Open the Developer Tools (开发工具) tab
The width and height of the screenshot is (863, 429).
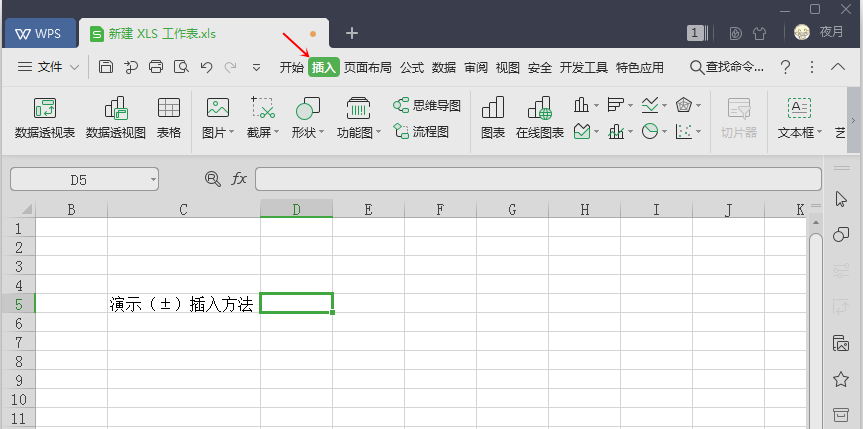click(583, 67)
